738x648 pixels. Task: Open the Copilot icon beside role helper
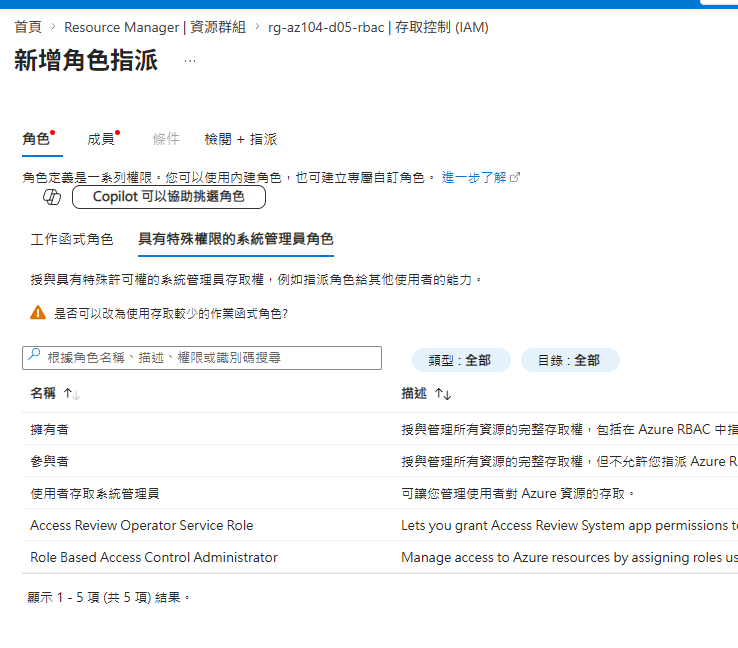coord(52,197)
